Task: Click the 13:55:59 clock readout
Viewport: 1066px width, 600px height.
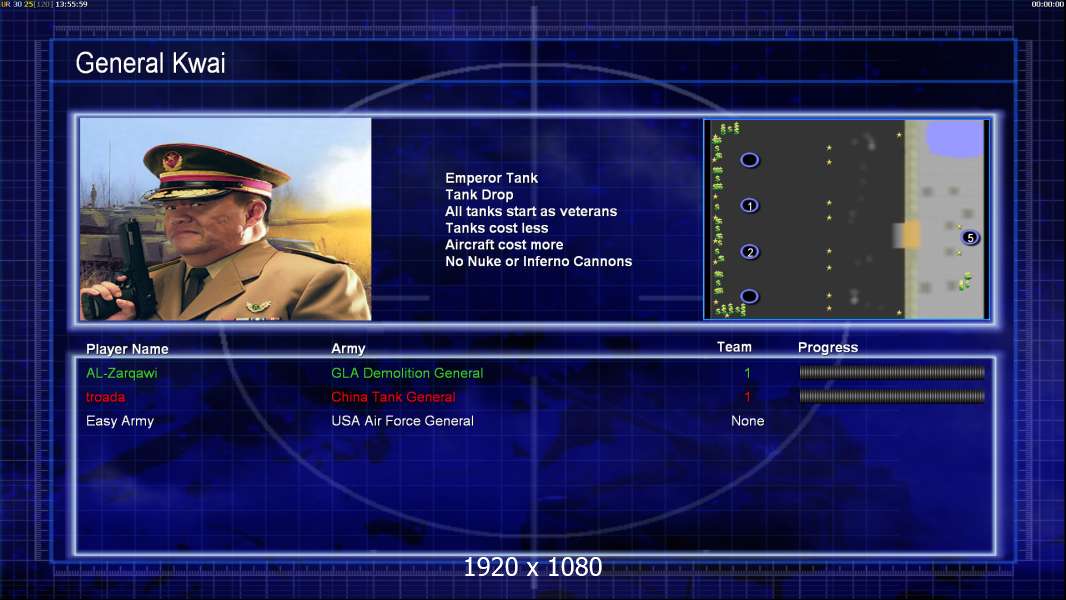Action: (71, 4)
